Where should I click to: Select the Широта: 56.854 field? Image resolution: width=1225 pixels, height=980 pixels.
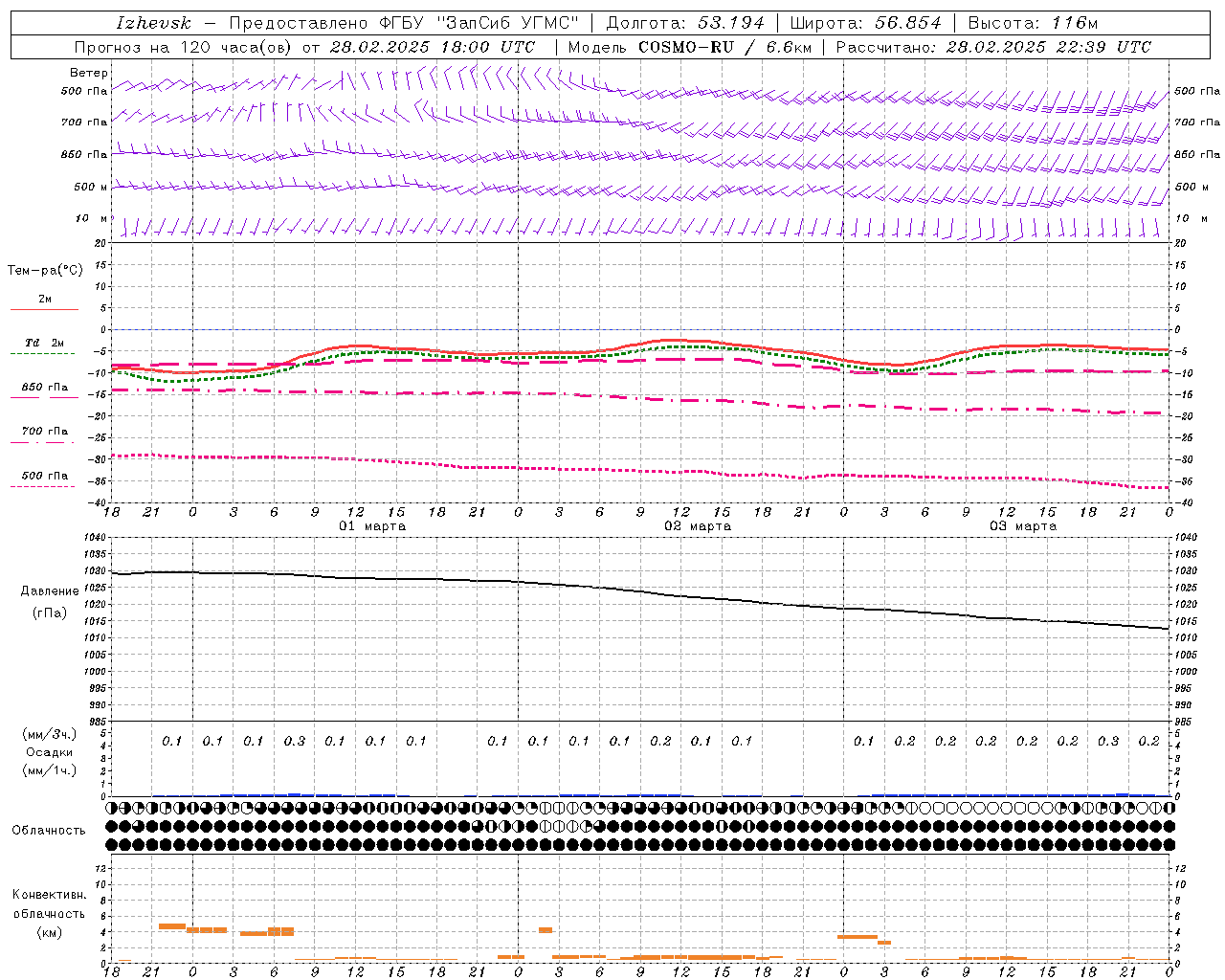pyautogui.click(x=865, y=23)
